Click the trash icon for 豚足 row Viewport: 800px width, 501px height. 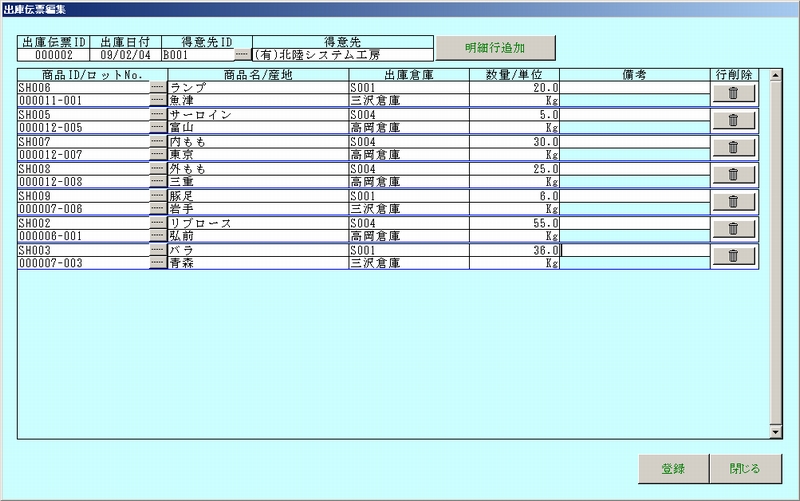click(x=733, y=201)
